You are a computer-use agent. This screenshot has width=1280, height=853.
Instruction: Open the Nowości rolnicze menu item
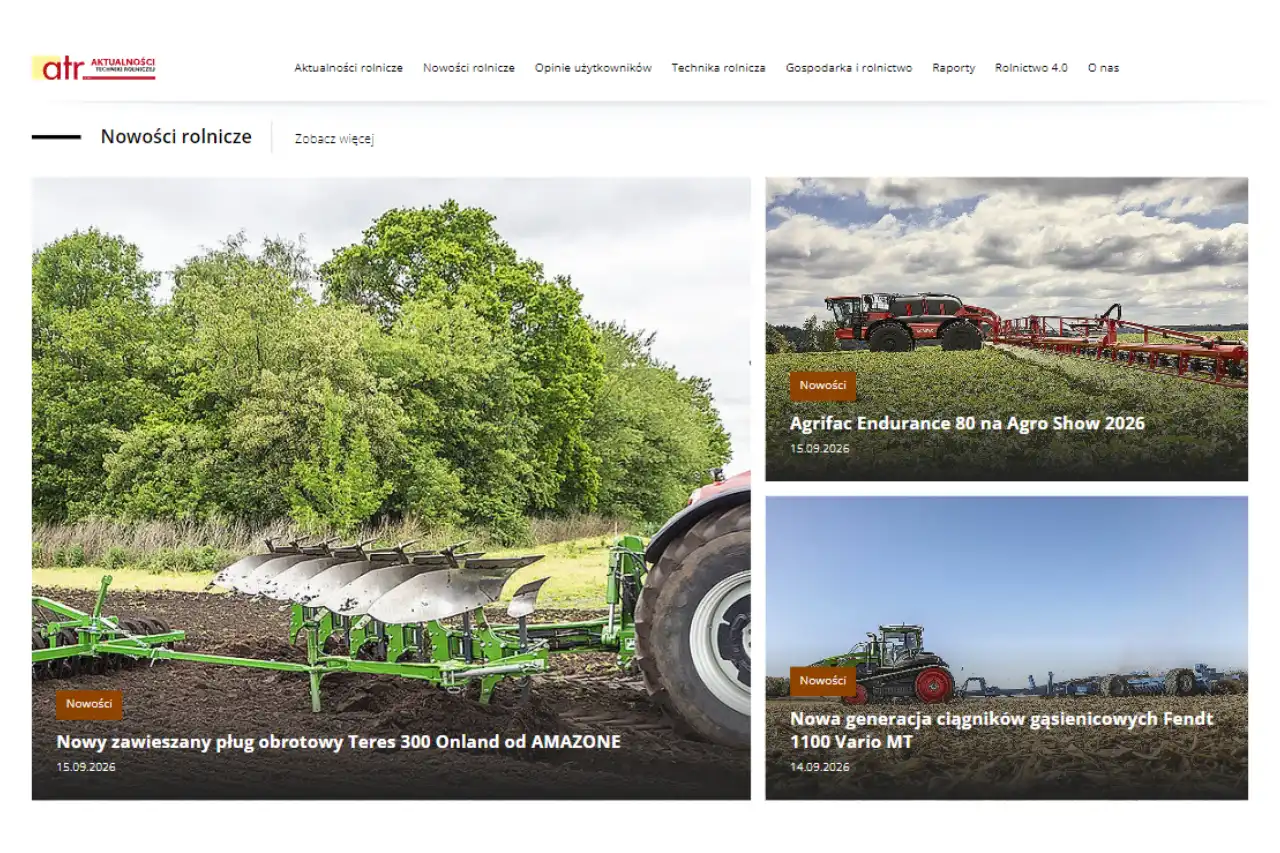click(x=469, y=68)
